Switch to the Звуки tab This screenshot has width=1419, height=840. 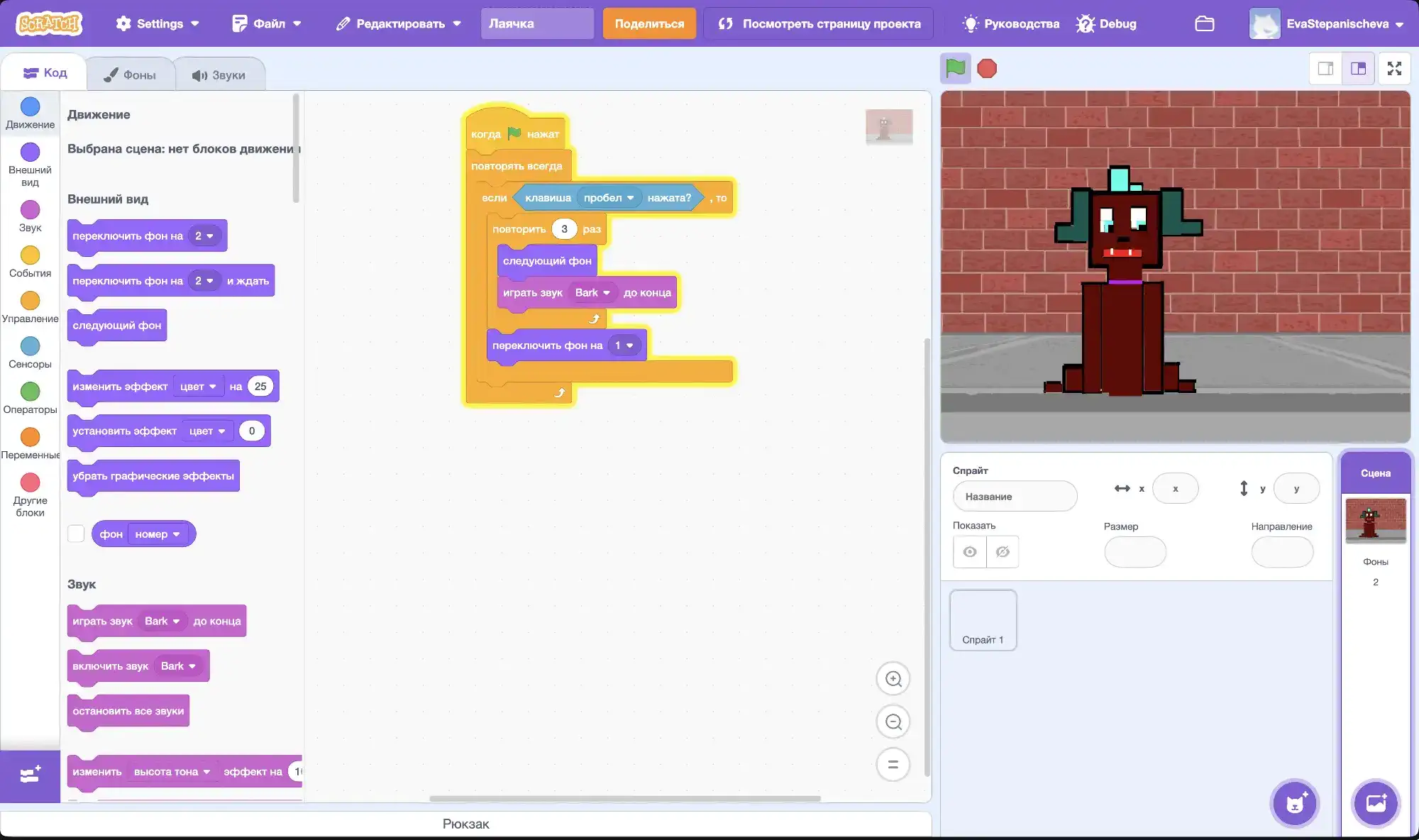pos(219,74)
